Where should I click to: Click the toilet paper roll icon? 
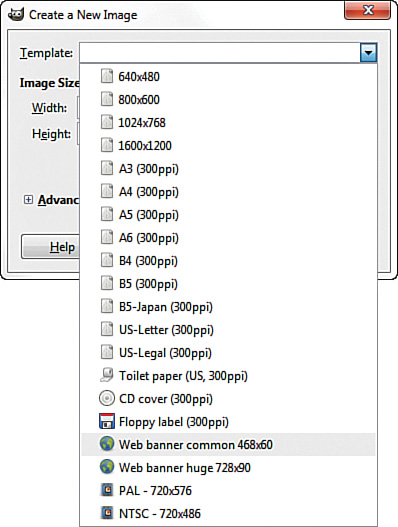[107, 375]
